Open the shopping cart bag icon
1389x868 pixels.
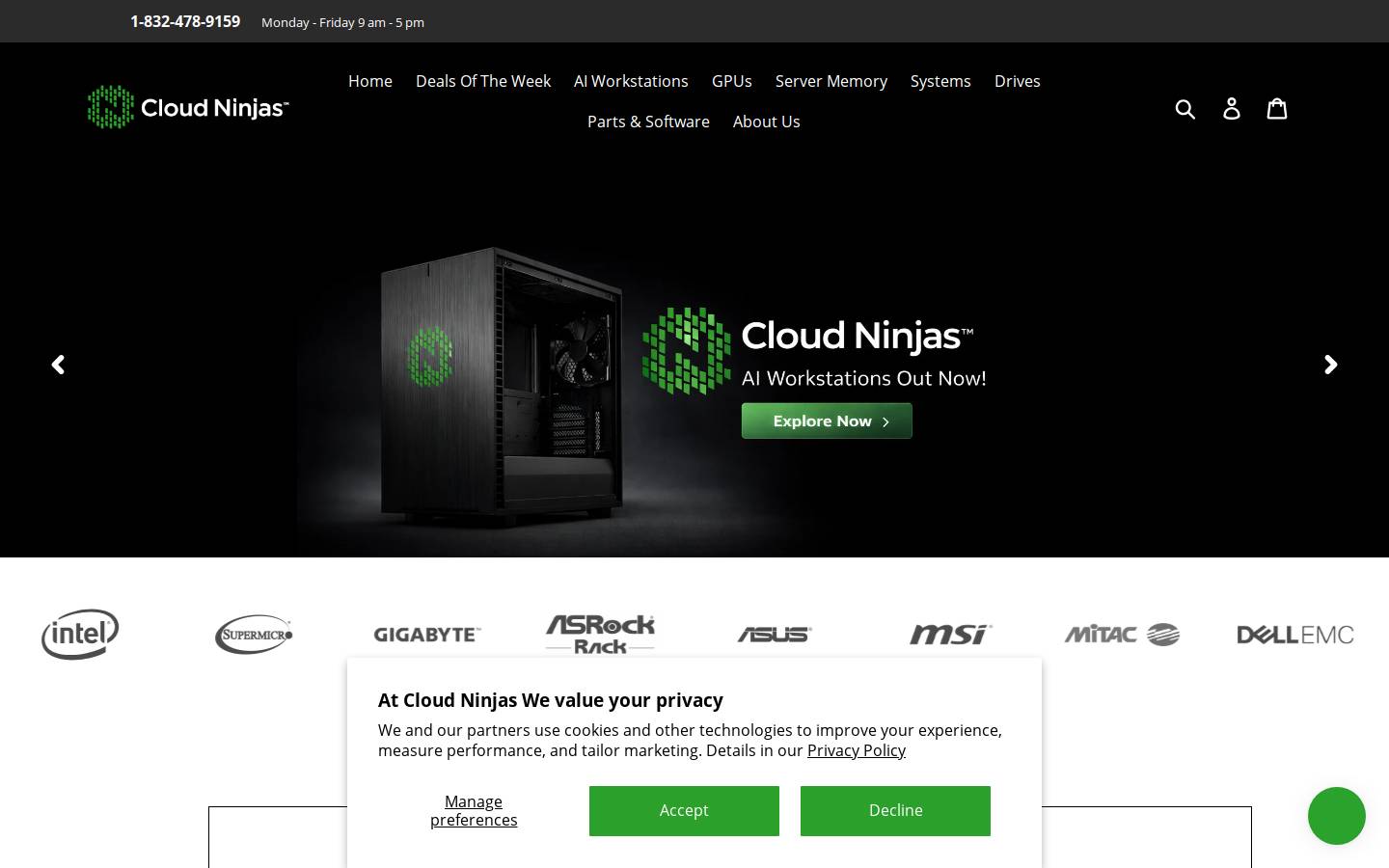click(1277, 108)
